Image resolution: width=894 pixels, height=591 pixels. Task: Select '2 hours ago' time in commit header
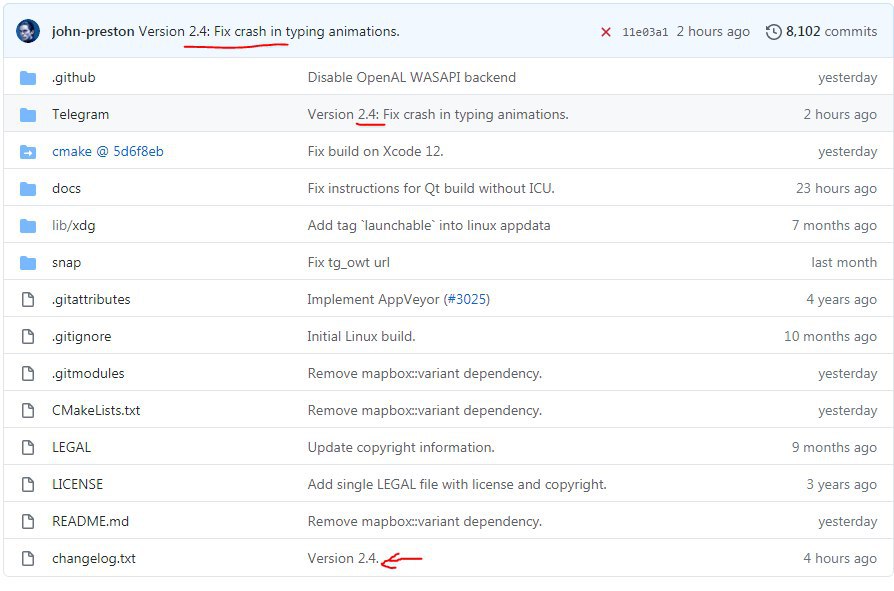click(713, 31)
